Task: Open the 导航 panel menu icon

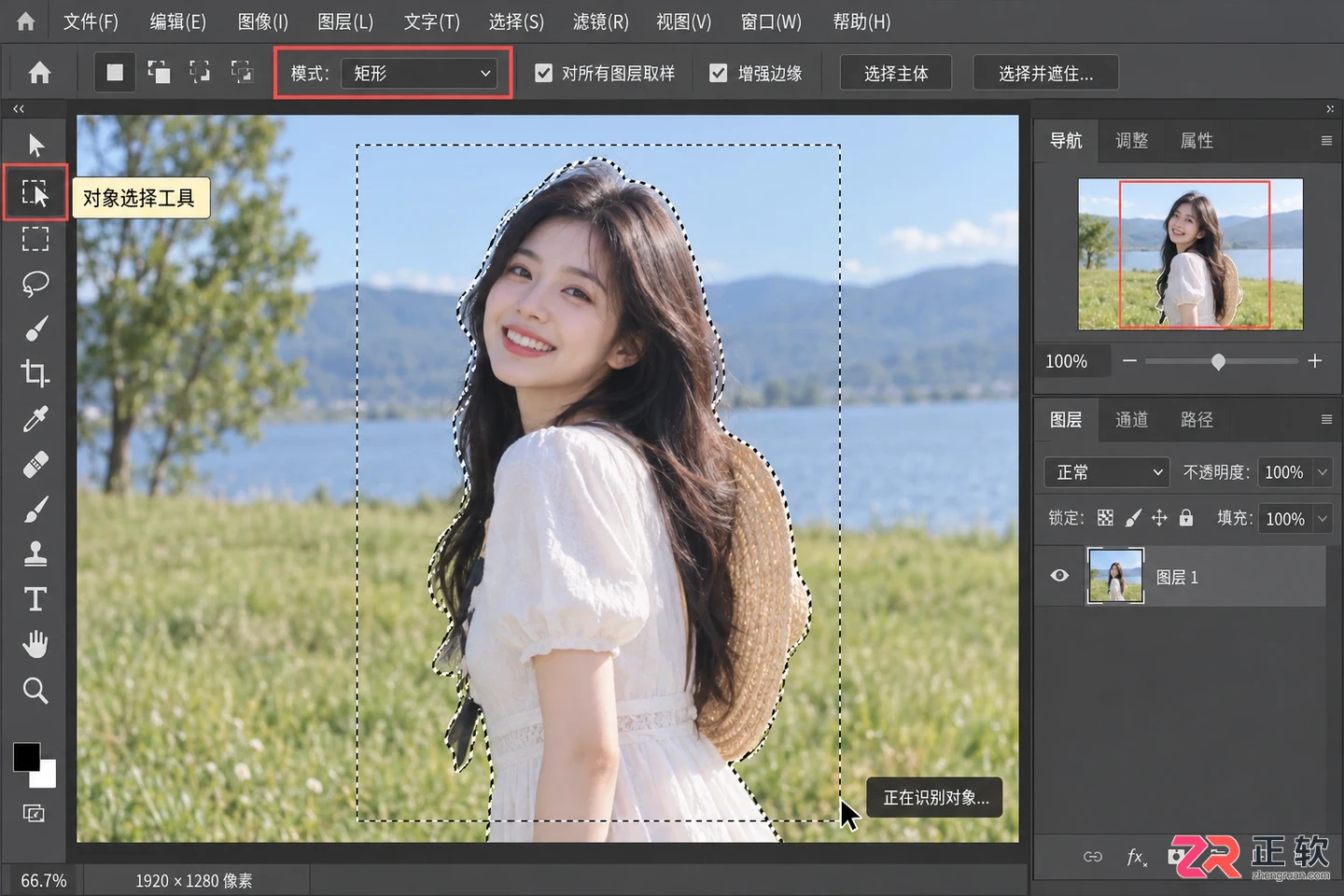Action: pos(1326,141)
